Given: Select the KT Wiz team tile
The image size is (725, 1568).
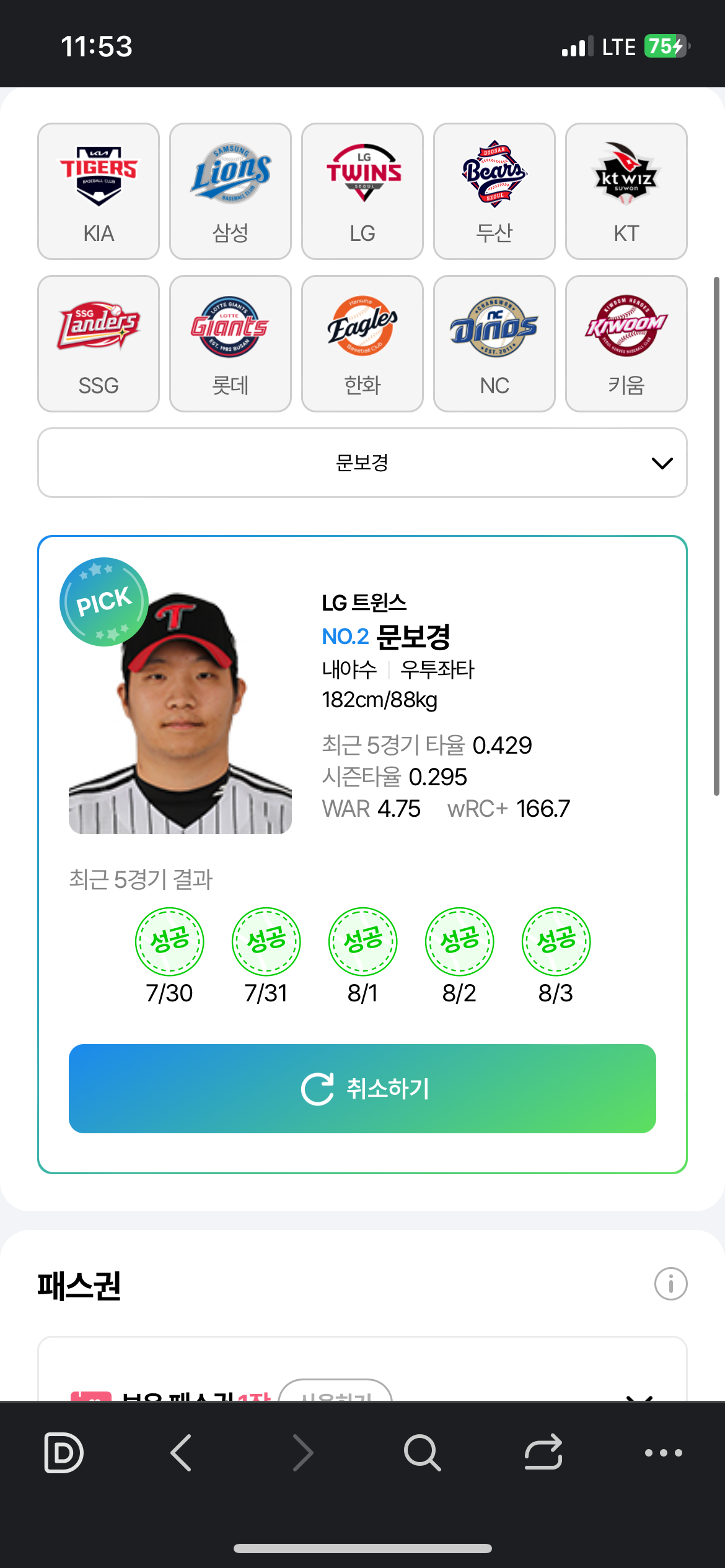Looking at the screenshot, I should pyautogui.click(x=626, y=191).
